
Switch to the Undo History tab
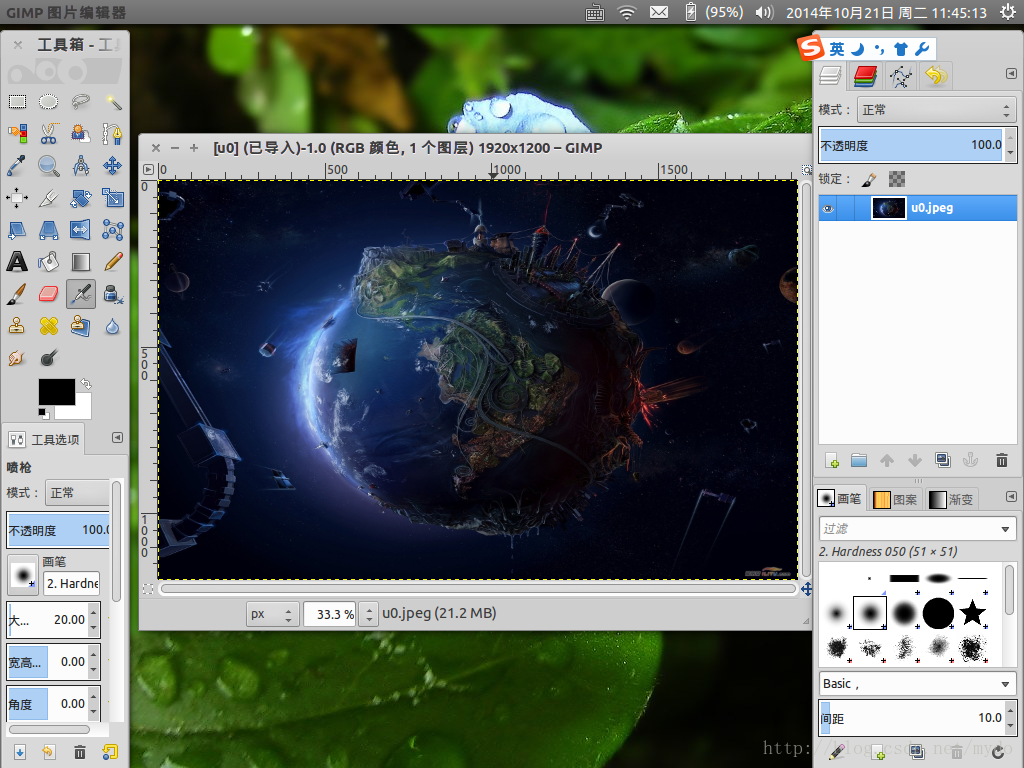pos(935,76)
